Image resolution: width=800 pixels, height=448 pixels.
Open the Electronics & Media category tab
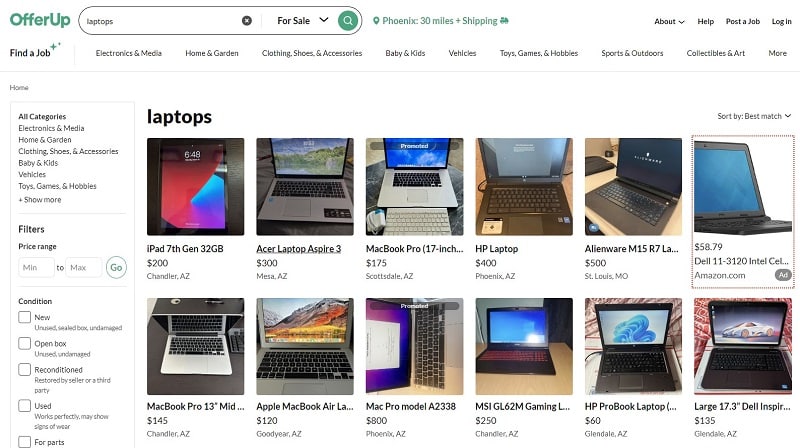pos(129,53)
